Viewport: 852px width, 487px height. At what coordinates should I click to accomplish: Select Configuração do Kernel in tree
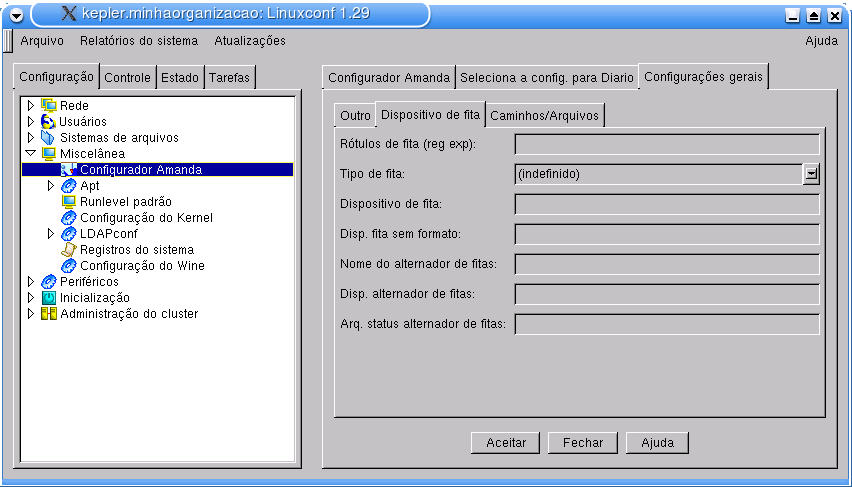point(146,218)
